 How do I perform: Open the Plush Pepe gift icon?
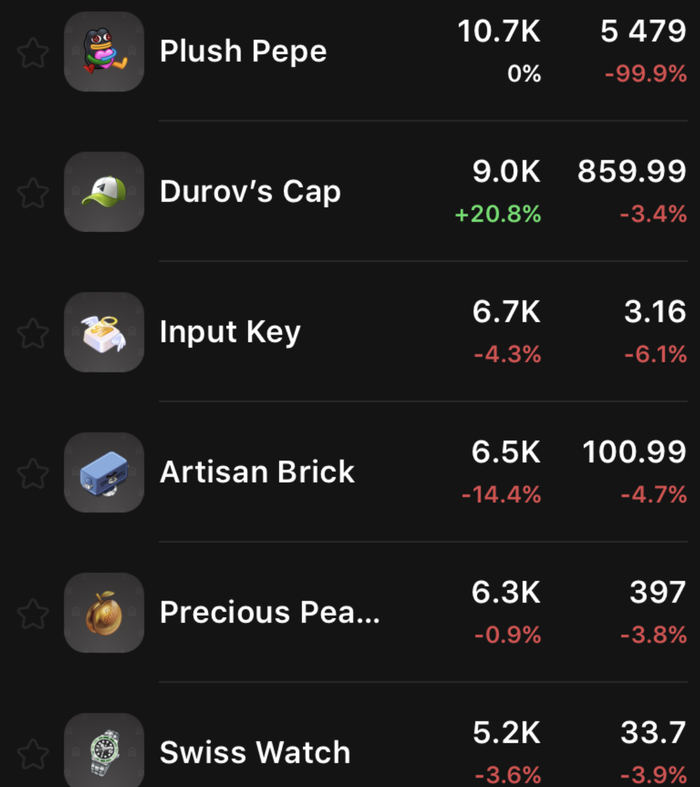(x=104, y=52)
